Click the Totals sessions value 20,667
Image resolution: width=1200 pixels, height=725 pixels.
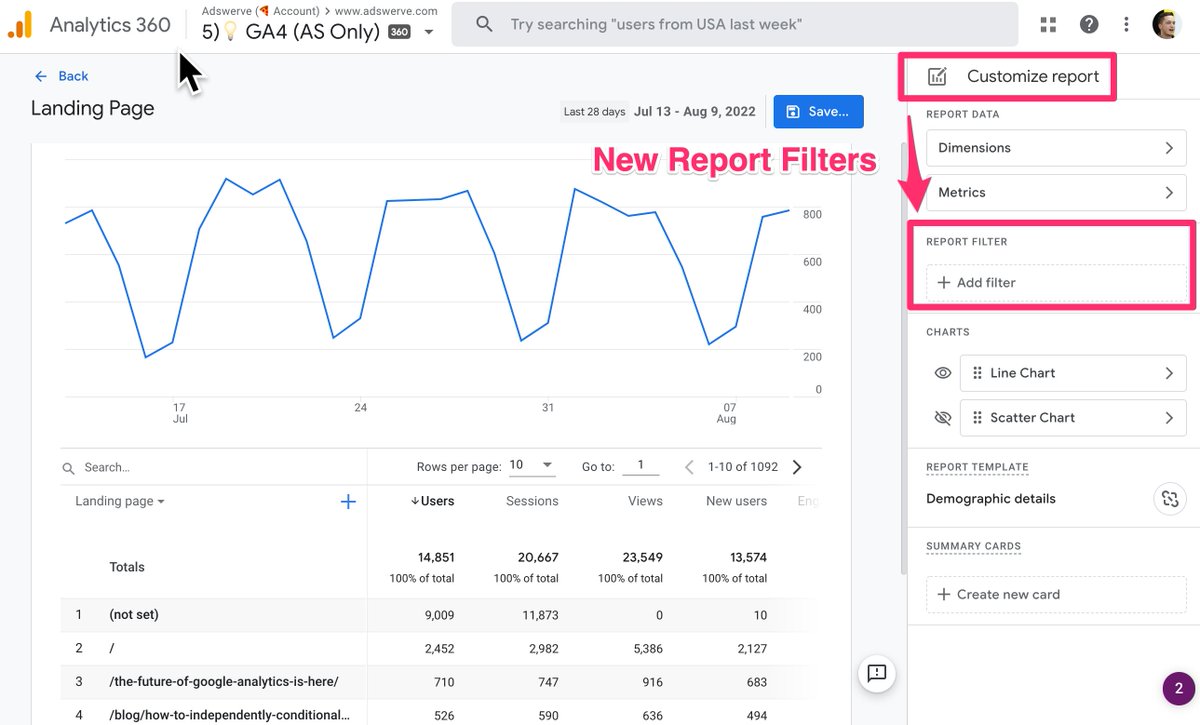(x=540, y=557)
